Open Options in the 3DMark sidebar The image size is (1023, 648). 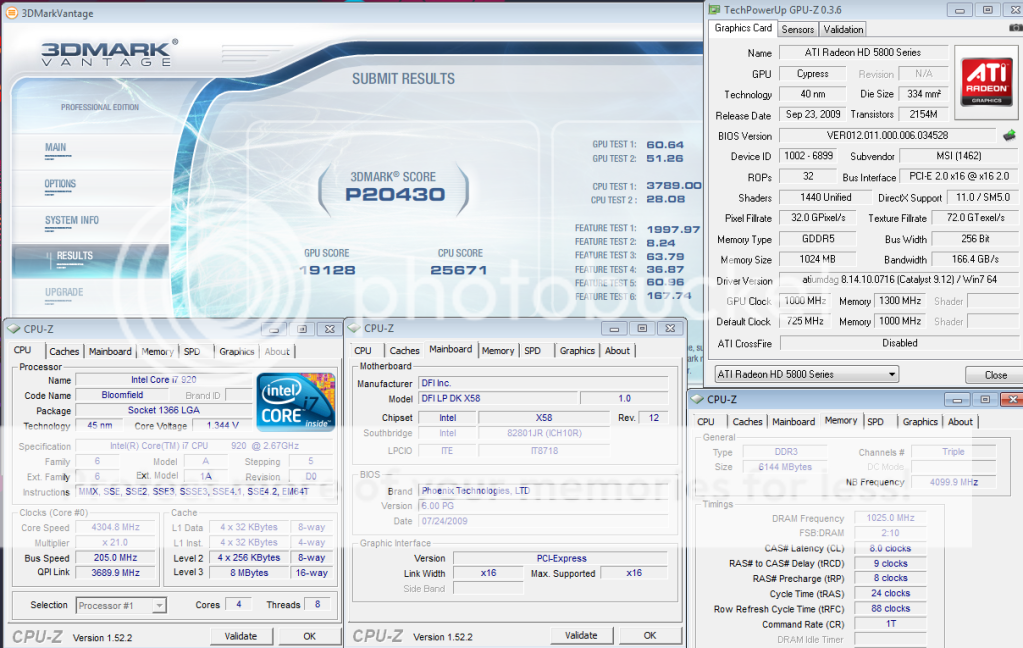coord(60,184)
